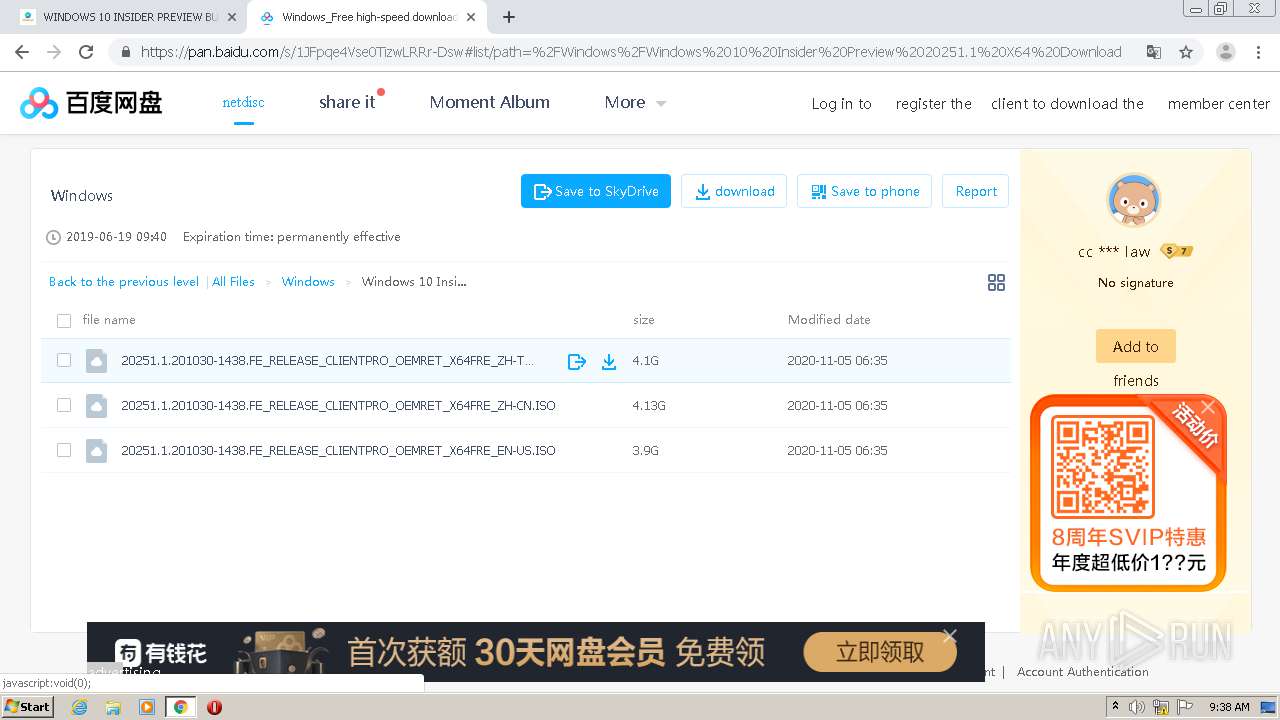The width and height of the screenshot is (1280, 720).
Task: Click All Files breadcrumb link
Action: click(233, 282)
